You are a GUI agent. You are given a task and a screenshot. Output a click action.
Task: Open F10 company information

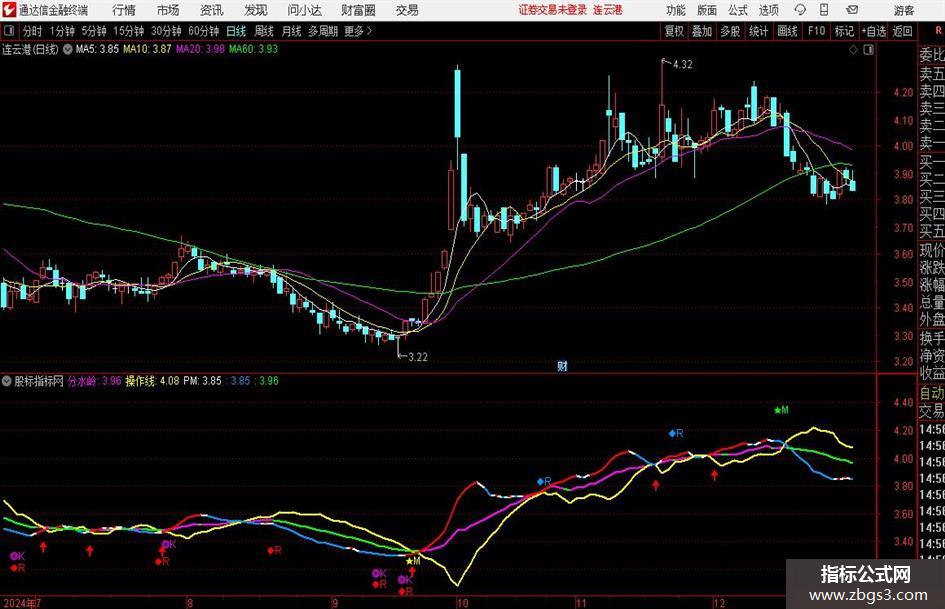(x=817, y=31)
